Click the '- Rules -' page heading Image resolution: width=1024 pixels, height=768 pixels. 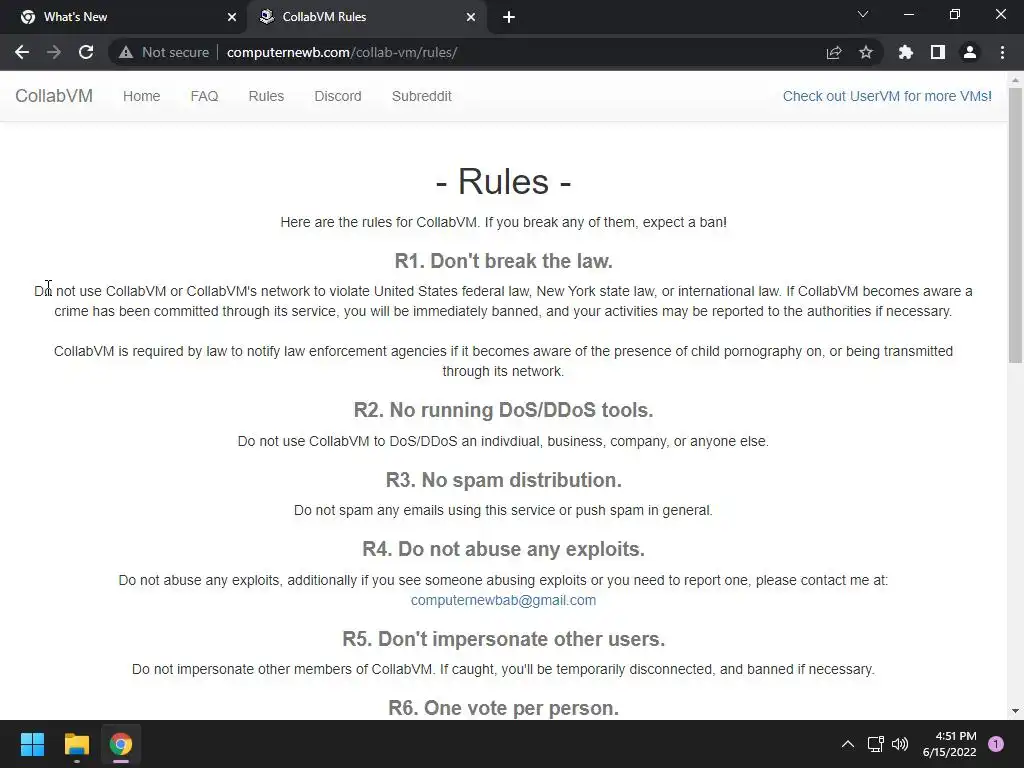(504, 182)
